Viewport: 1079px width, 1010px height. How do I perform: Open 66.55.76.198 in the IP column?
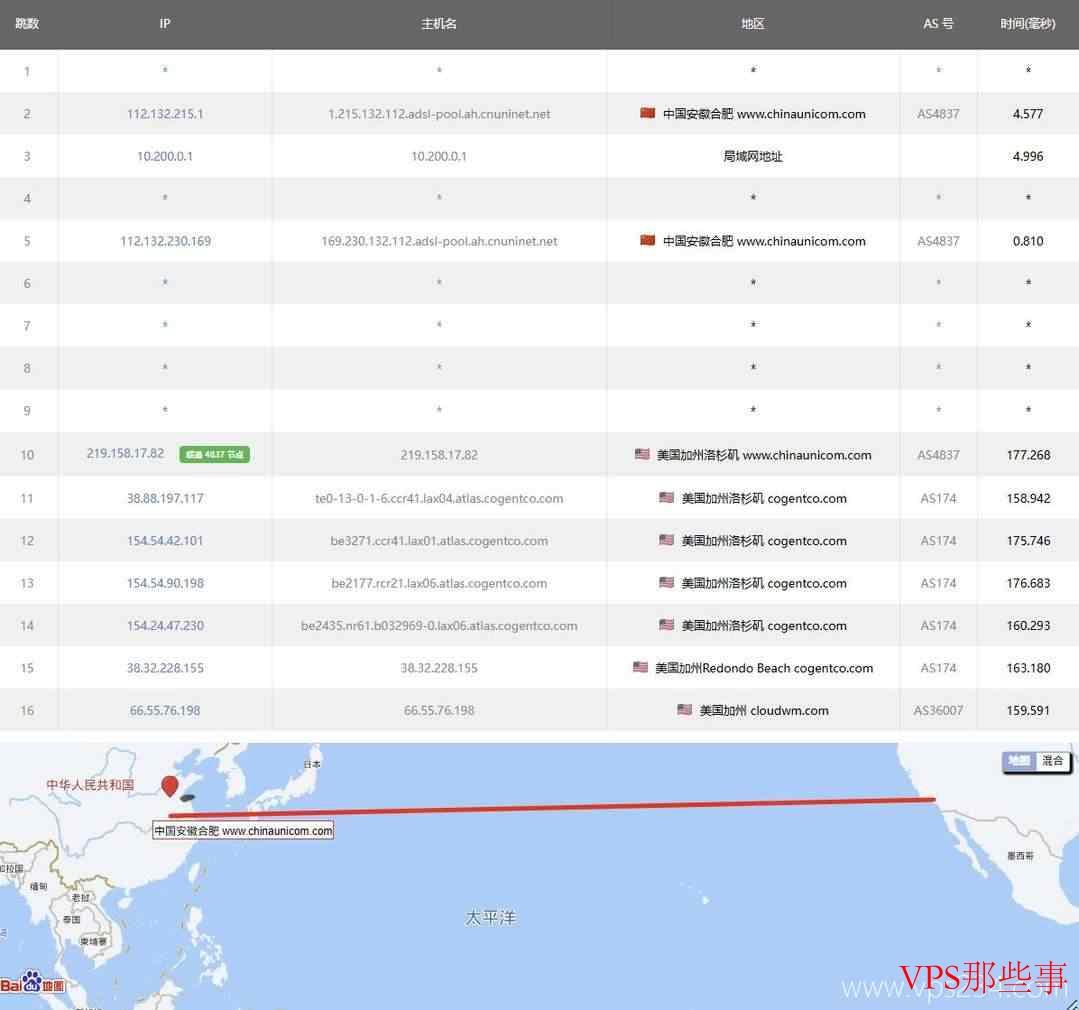coord(165,710)
